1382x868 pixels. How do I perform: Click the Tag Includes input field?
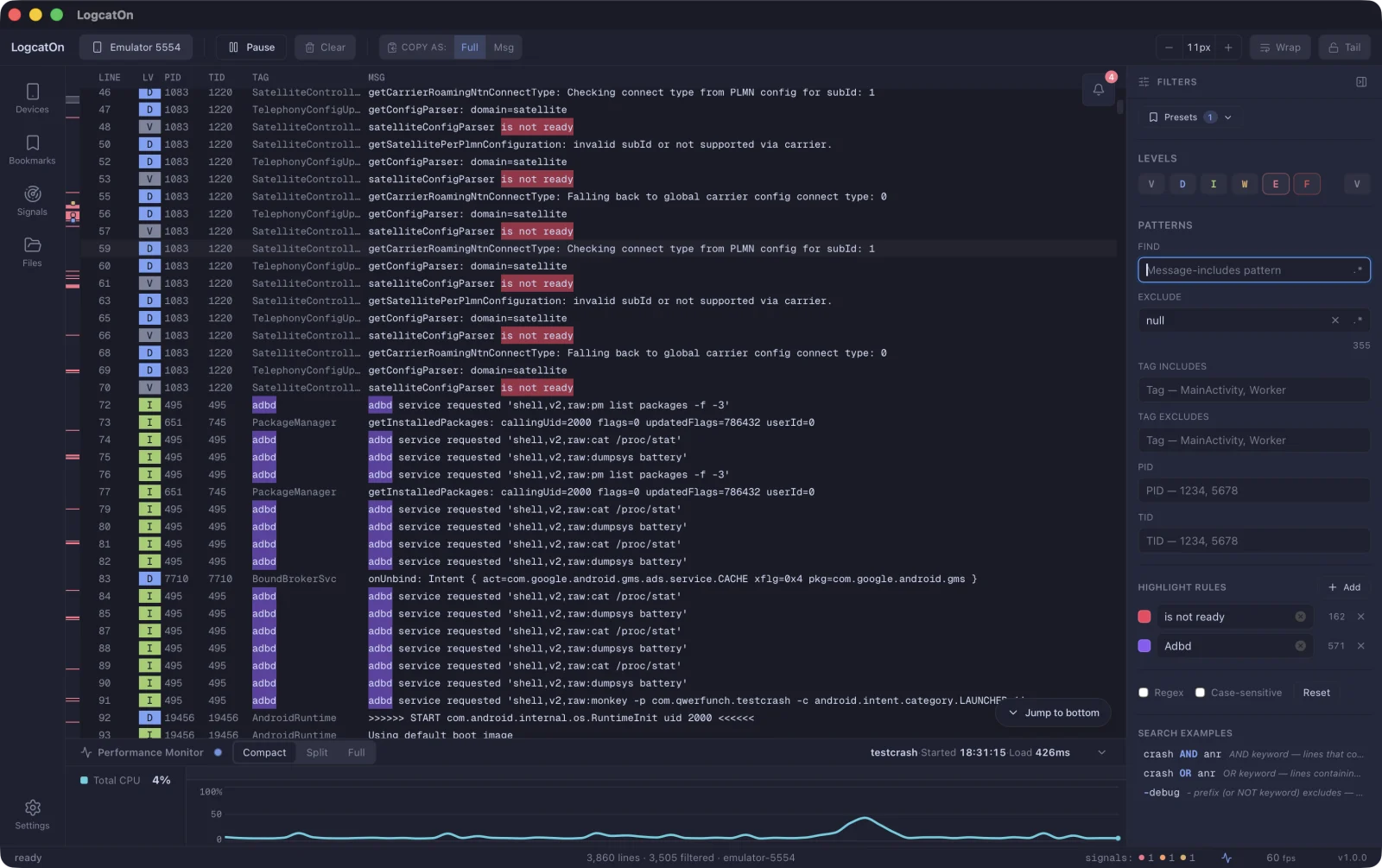[x=1254, y=390]
